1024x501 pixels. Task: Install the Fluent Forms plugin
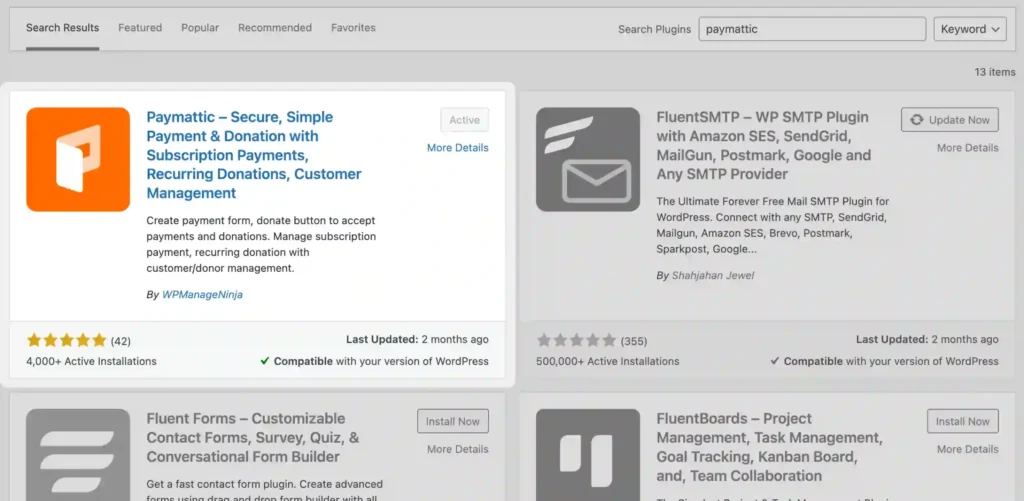click(453, 421)
